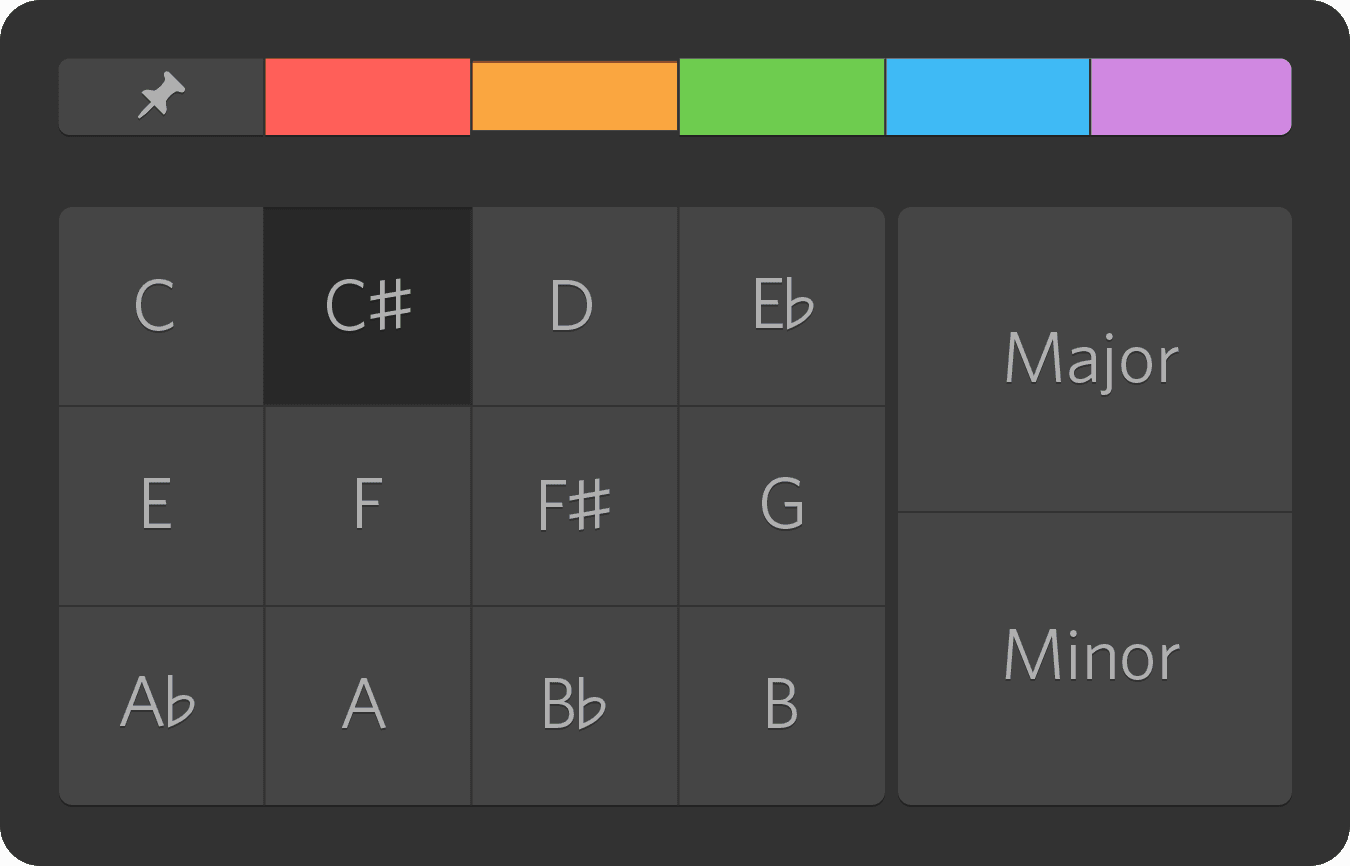
Task: Choose the B note button
Action: 781,704
